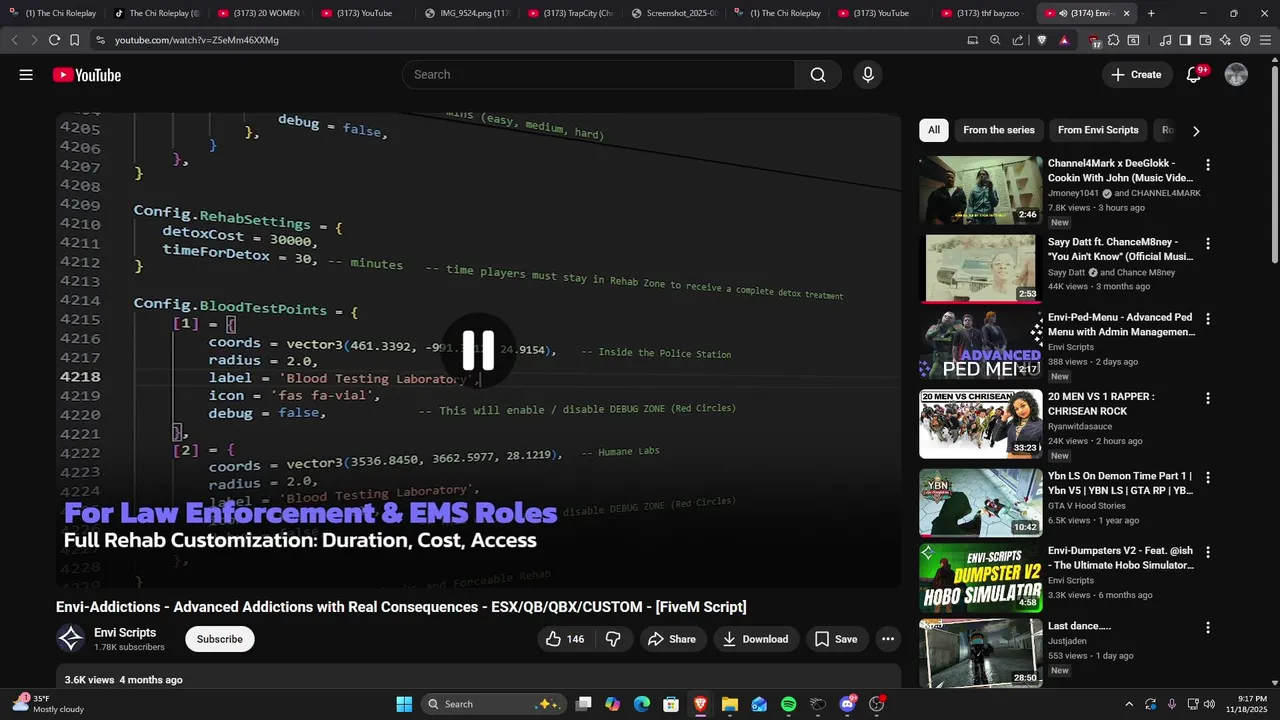Go to the YouTube home logo
The image size is (1280, 720).
(x=87, y=75)
